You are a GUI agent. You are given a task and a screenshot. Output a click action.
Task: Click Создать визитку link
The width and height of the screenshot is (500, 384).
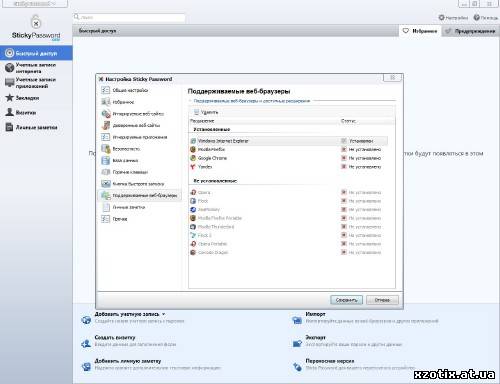tap(115, 337)
